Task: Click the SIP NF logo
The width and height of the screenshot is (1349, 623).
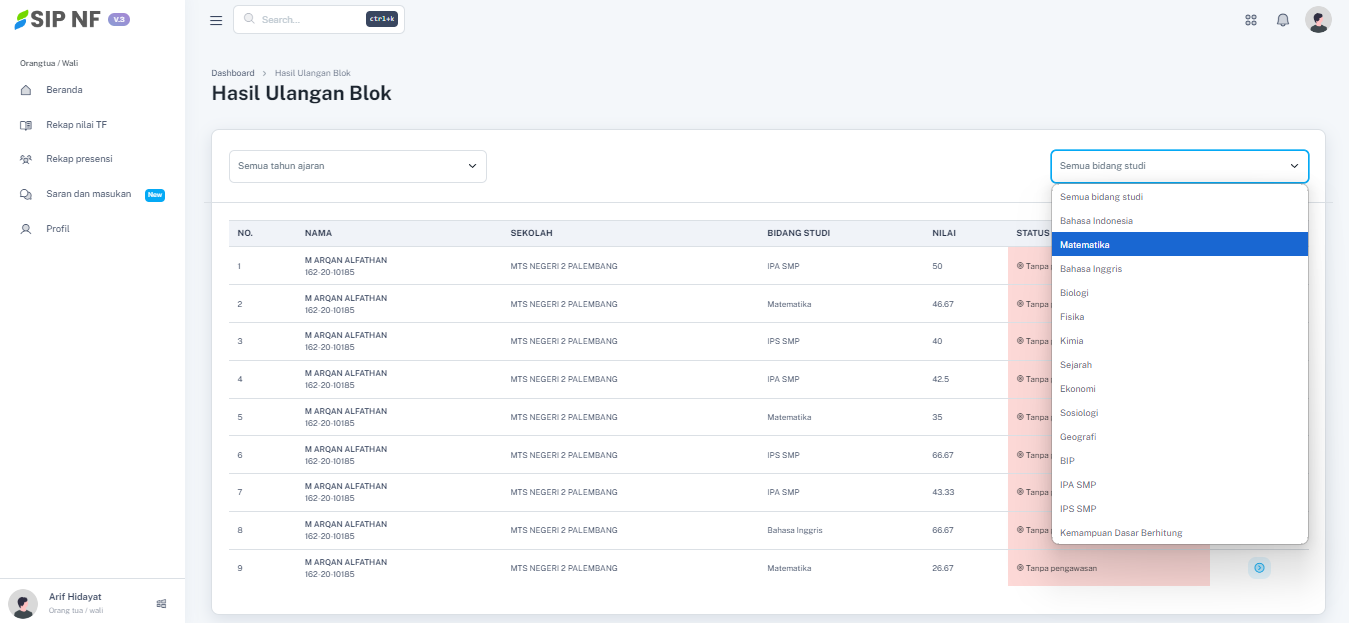Action: tap(56, 20)
